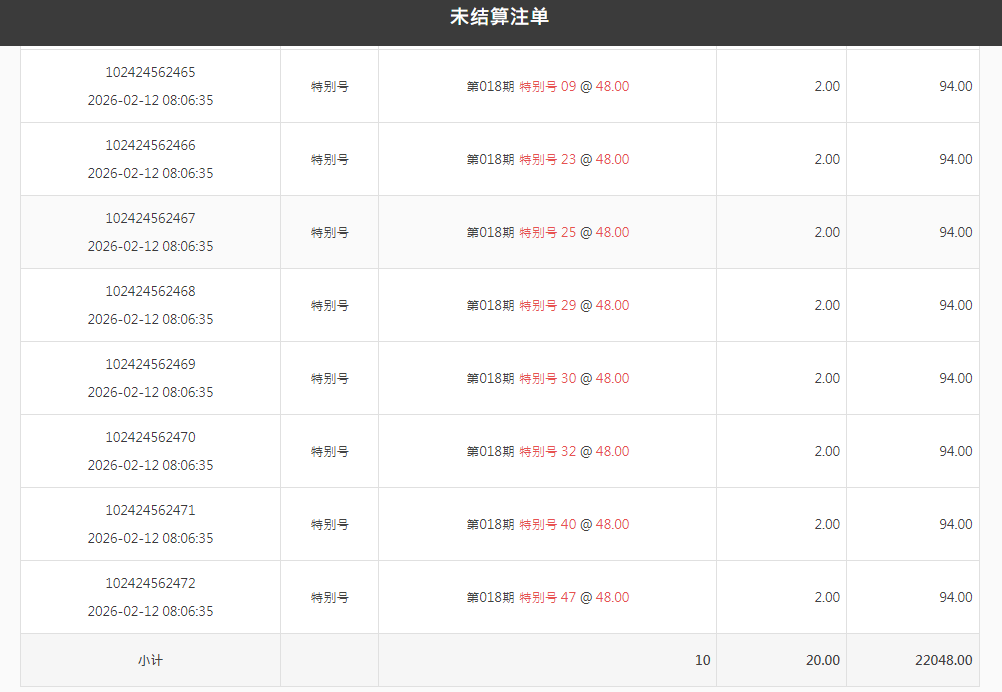The height and width of the screenshot is (692, 1002).
Task: Select the 特别号 32 @ 48.00 bet entry
Action: pyautogui.click(x=573, y=452)
